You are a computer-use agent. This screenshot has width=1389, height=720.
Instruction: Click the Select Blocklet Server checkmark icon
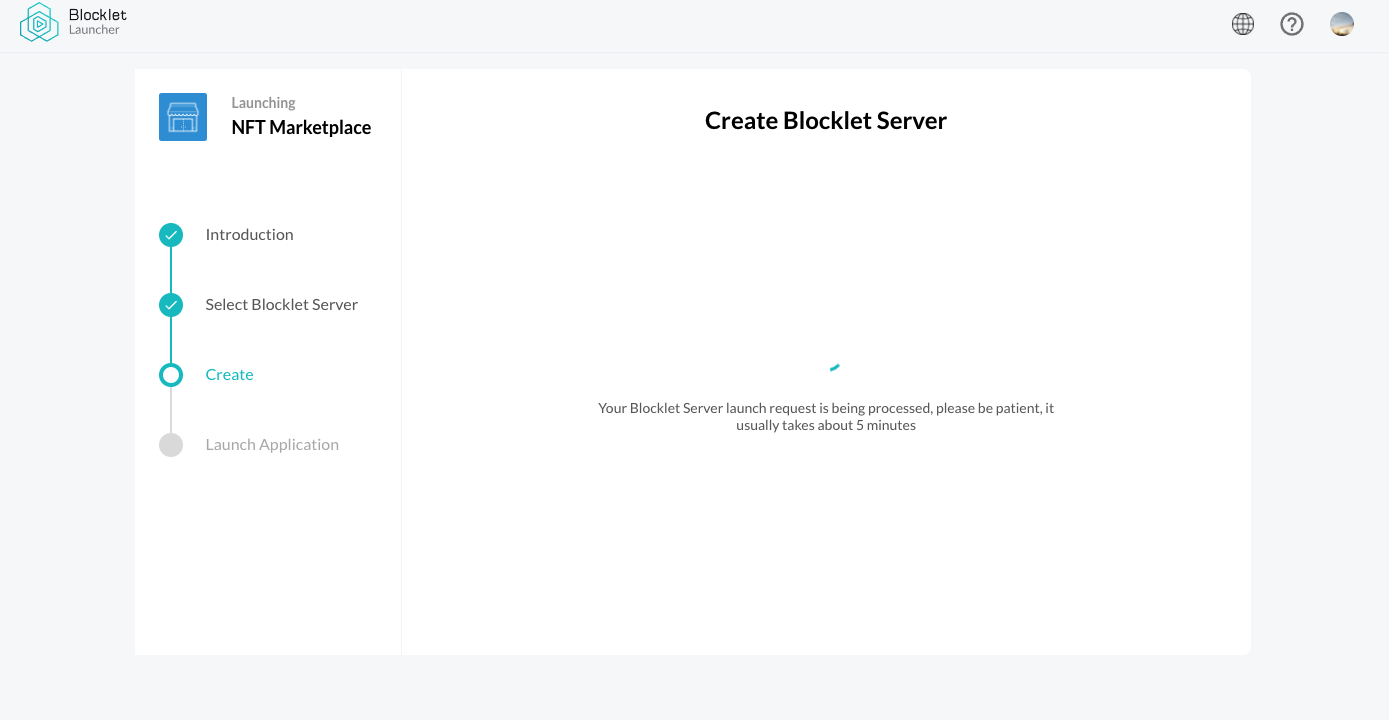pyautogui.click(x=171, y=304)
